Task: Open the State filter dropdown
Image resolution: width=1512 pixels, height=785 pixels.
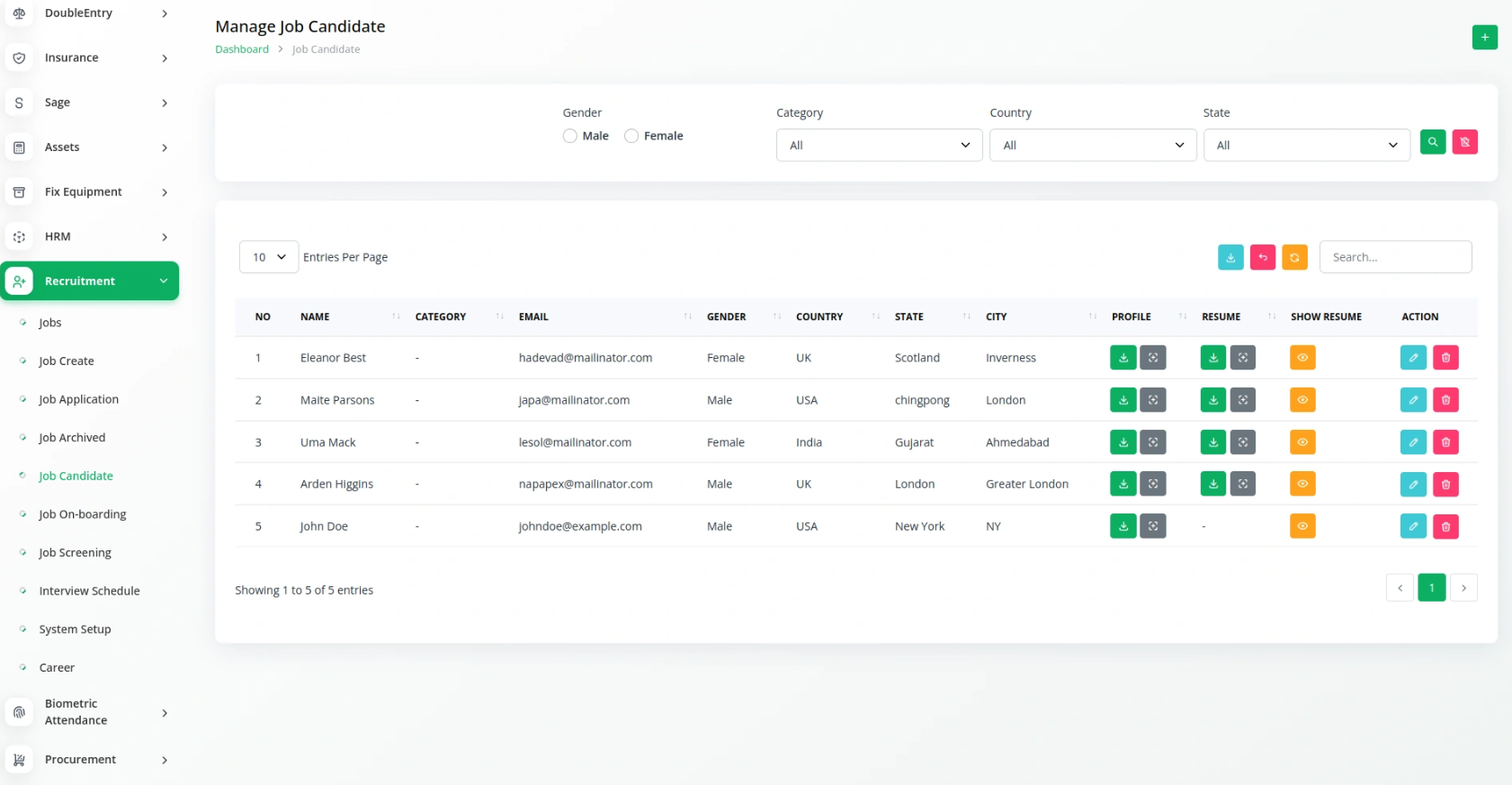Action: (1306, 145)
